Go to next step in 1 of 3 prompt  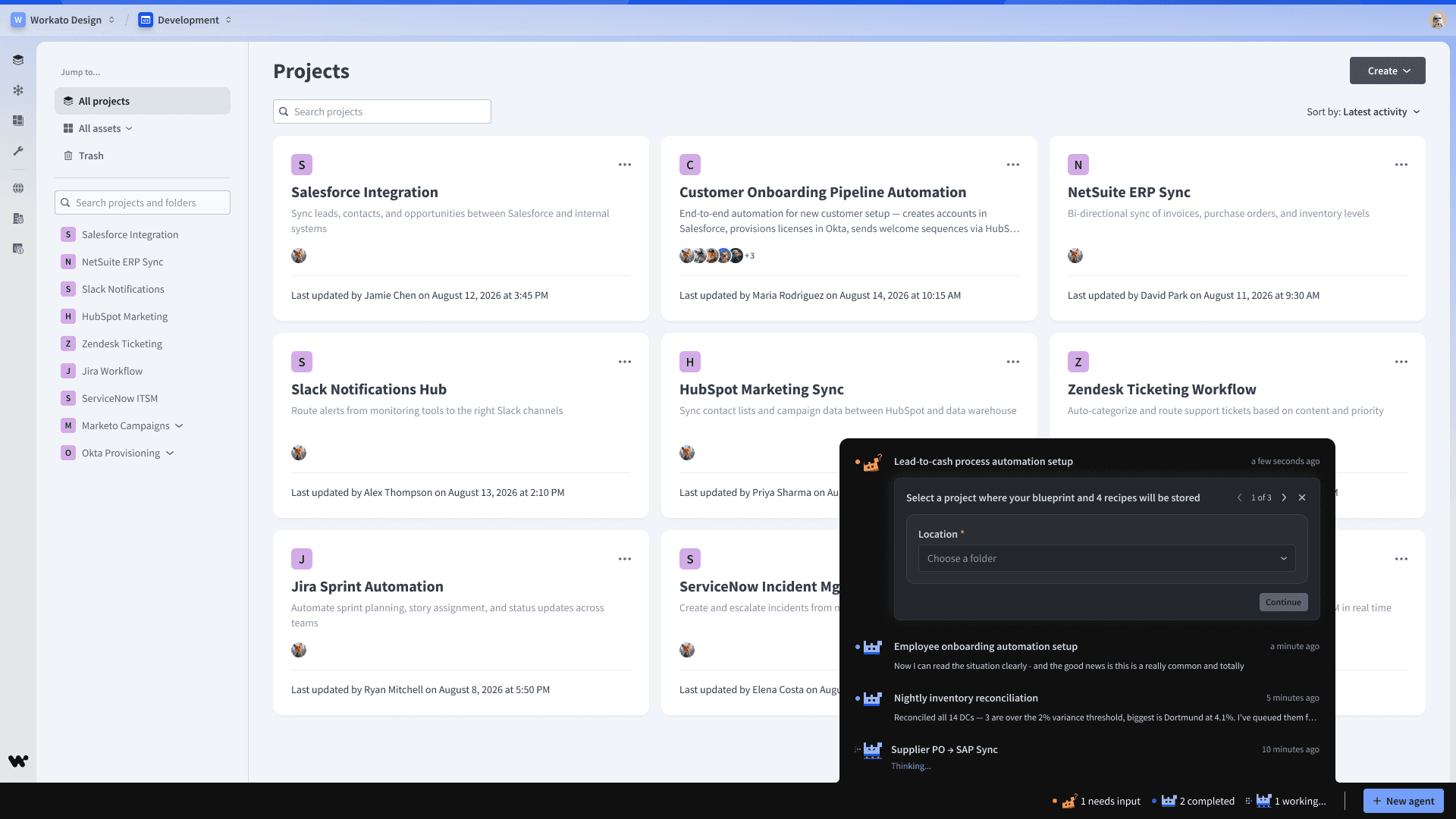point(1284,497)
